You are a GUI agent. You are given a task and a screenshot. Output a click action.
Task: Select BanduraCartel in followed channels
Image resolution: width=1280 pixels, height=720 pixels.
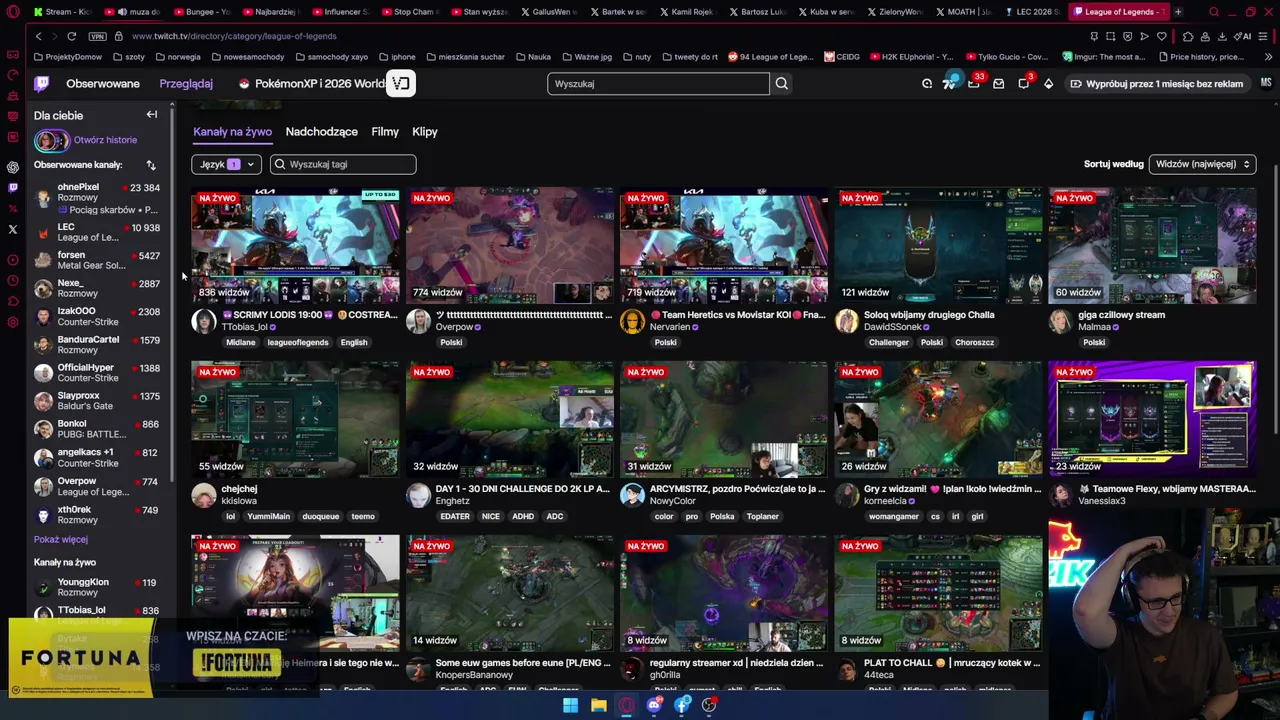(97, 344)
